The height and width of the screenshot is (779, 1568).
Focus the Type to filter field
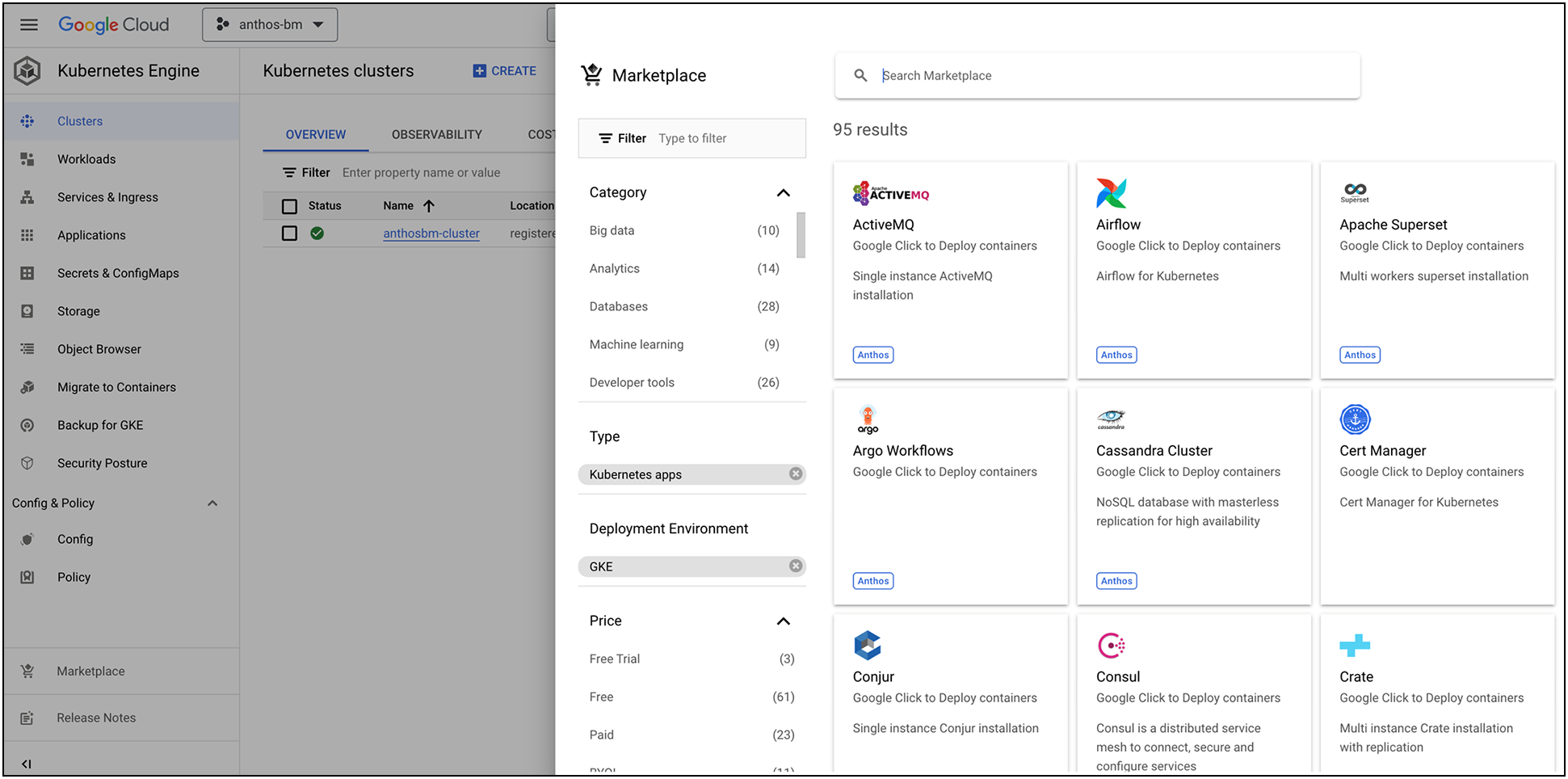coord(692,138)
